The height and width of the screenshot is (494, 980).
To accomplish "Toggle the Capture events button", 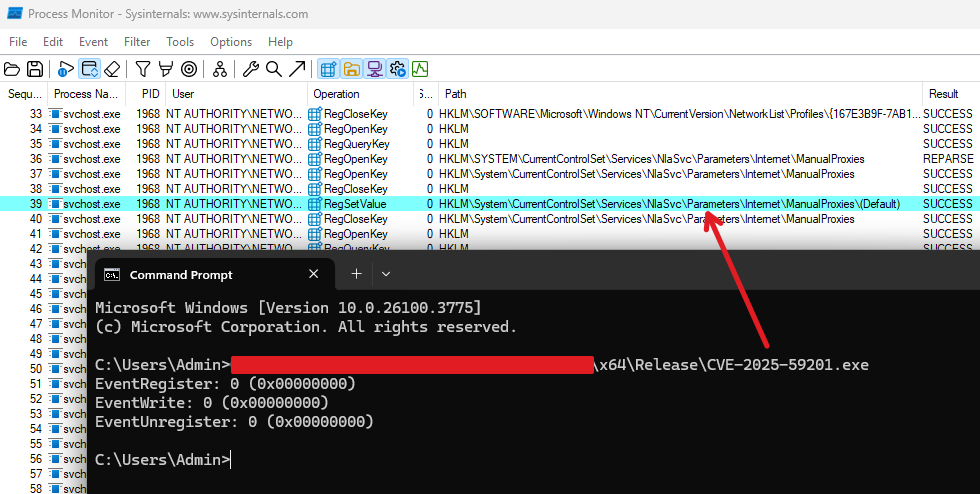I will [65, 69].
